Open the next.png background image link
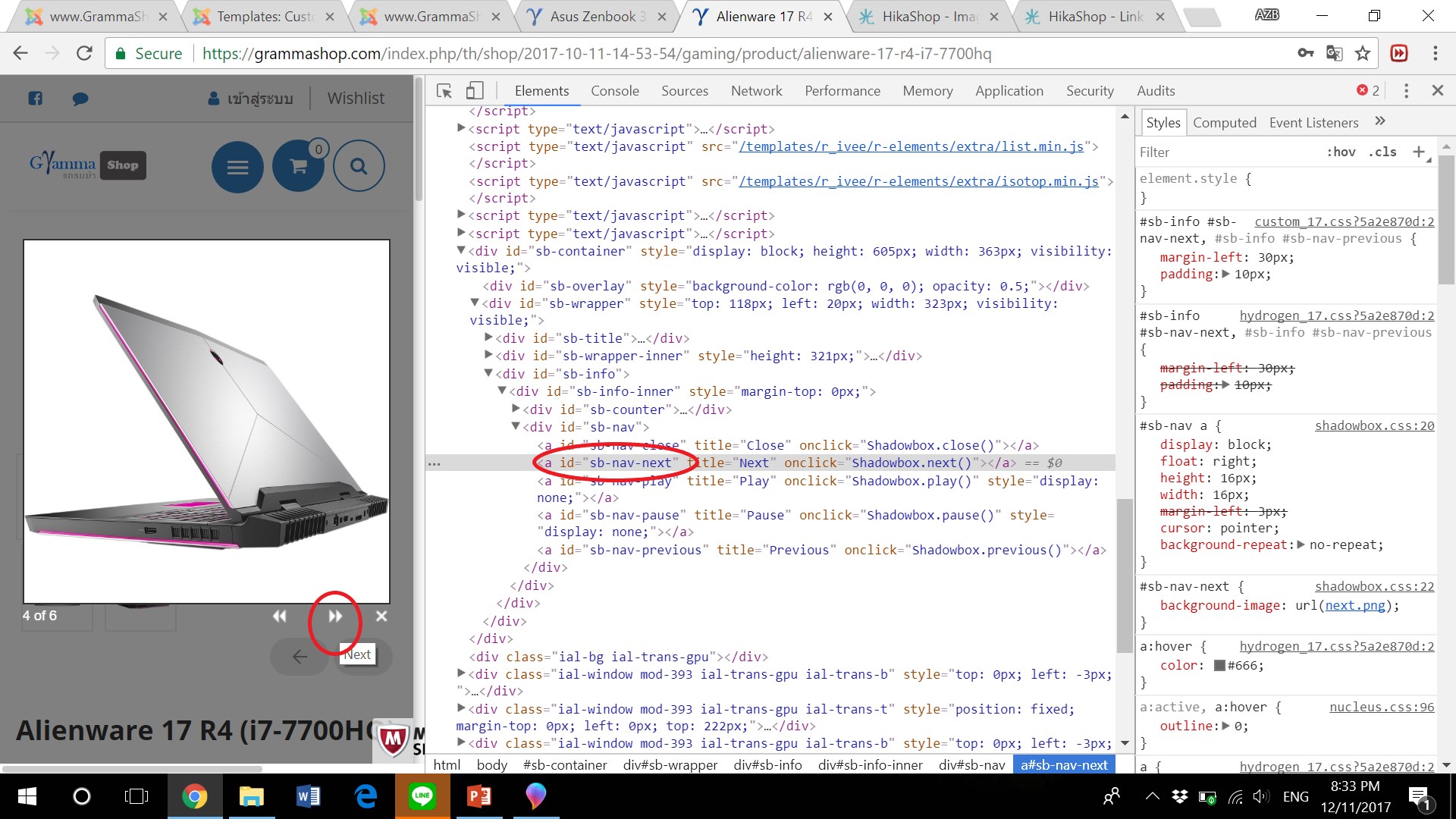The height and width of the screenshot is (819, 1456). 1354,605
